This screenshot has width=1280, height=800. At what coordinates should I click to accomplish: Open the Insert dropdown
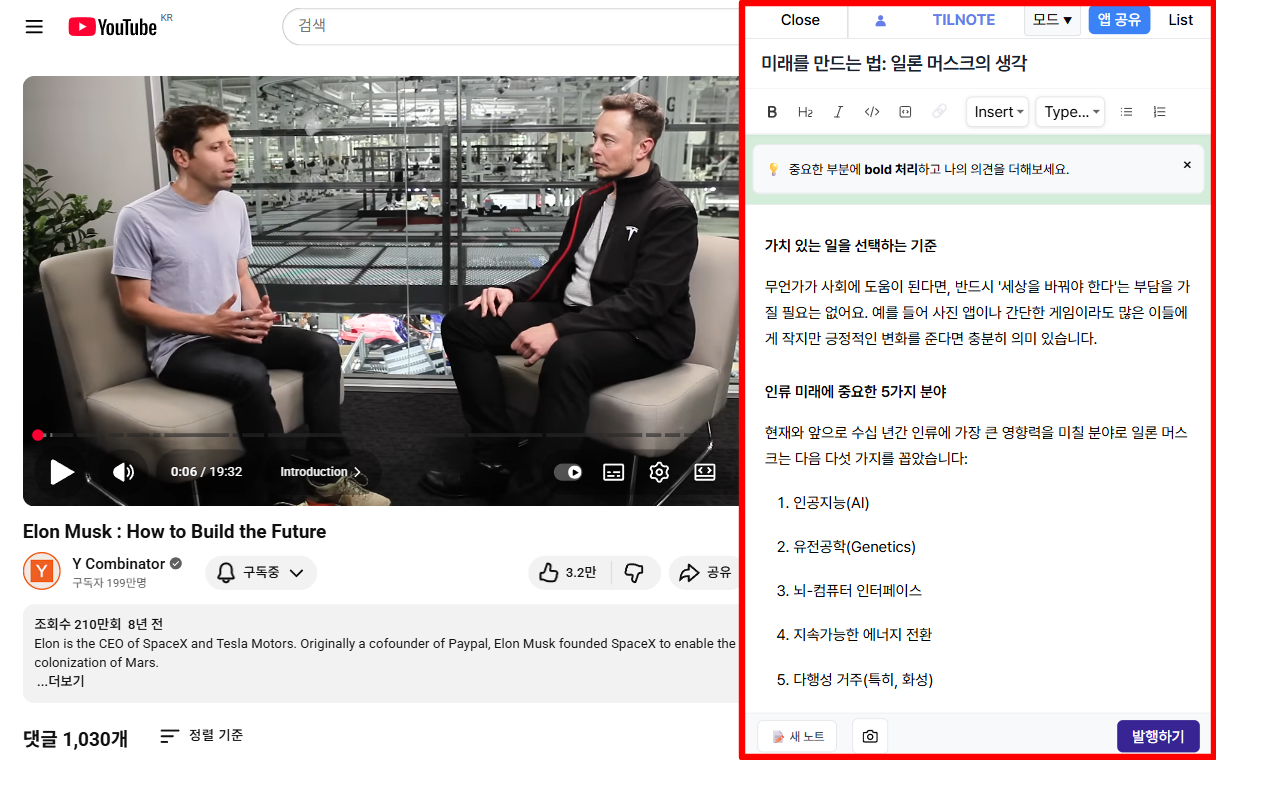coord(999,112)
